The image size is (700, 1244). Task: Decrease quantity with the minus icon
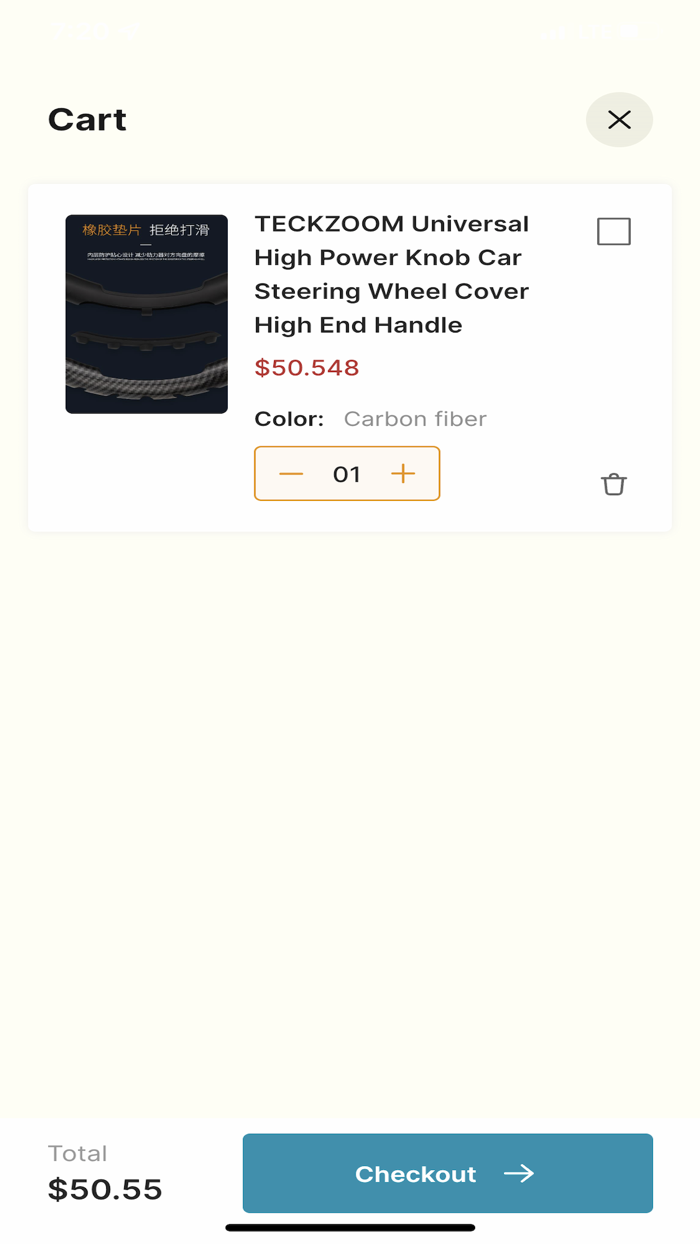point(291,474)
